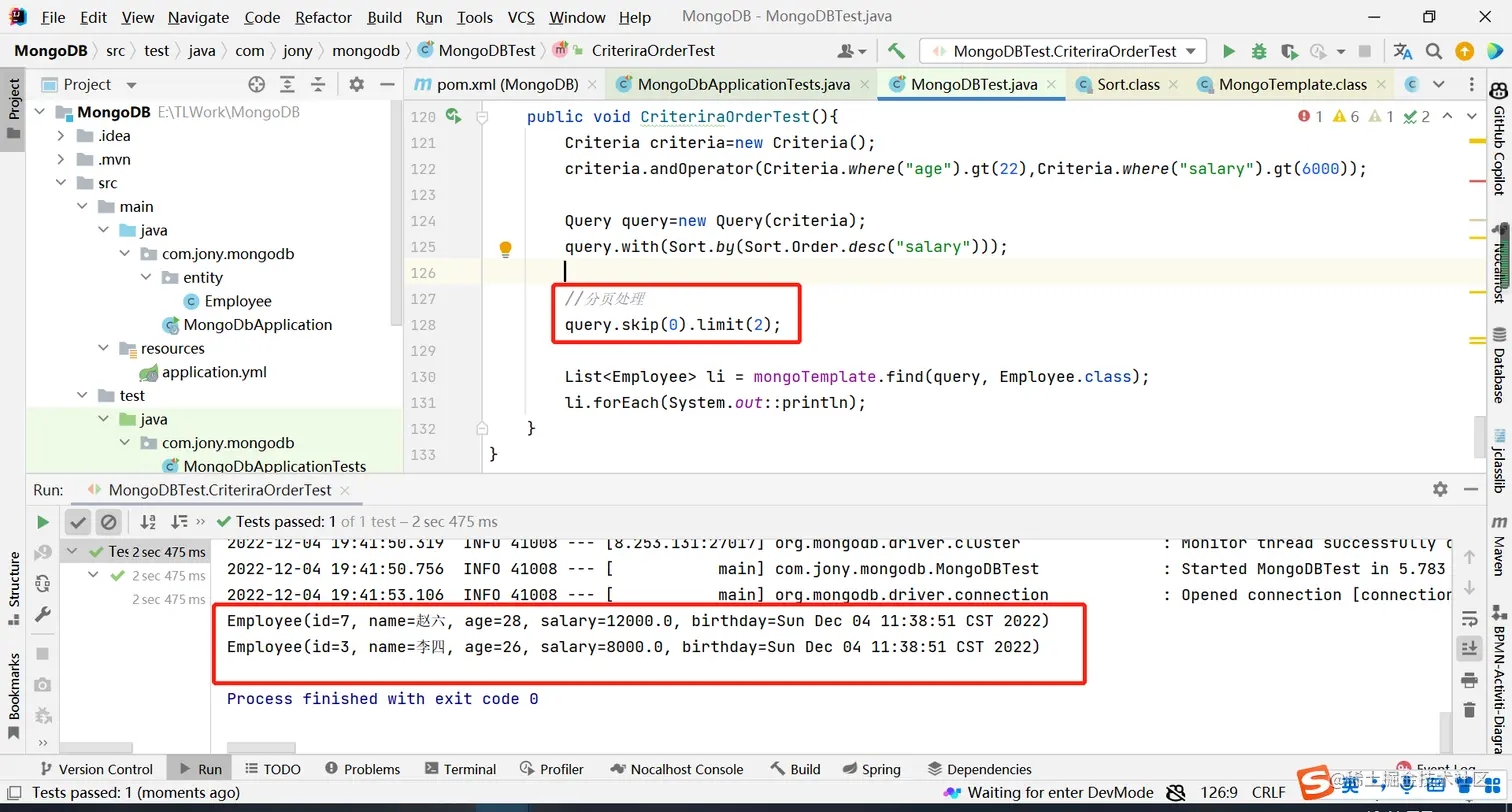Toggle the Show Ignored tests button
The width and height of the screenshot is (1512, 812).
coord(109,522)
